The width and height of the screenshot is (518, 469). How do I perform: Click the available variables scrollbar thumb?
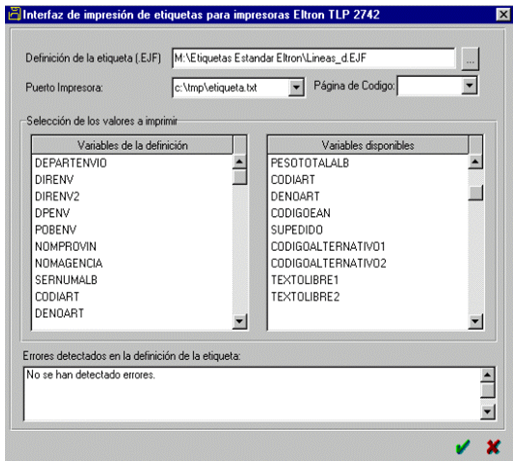[475, 193]
